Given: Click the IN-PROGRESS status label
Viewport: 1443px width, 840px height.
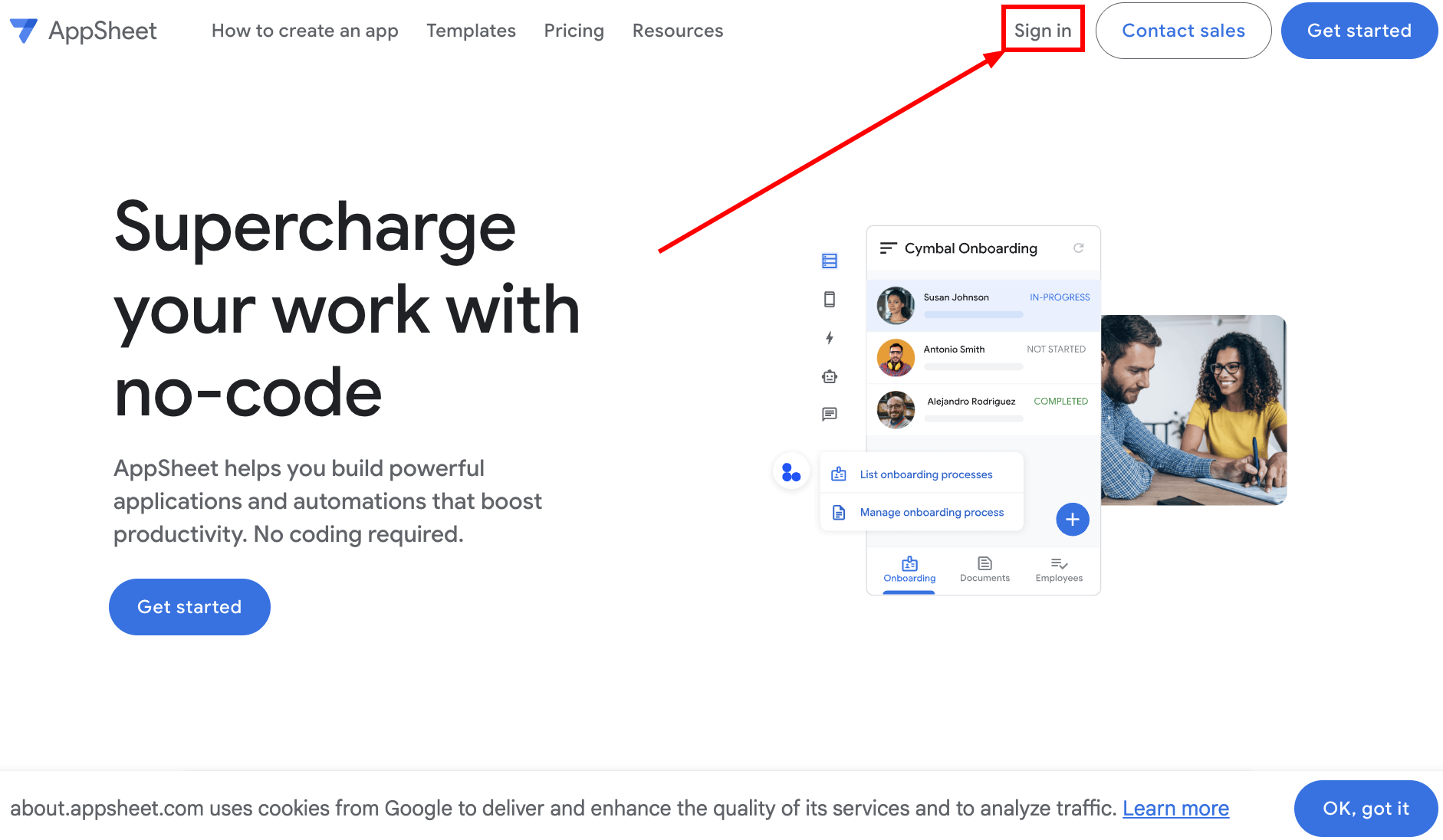Looking at the screenshot, I should click(1060, 297).
